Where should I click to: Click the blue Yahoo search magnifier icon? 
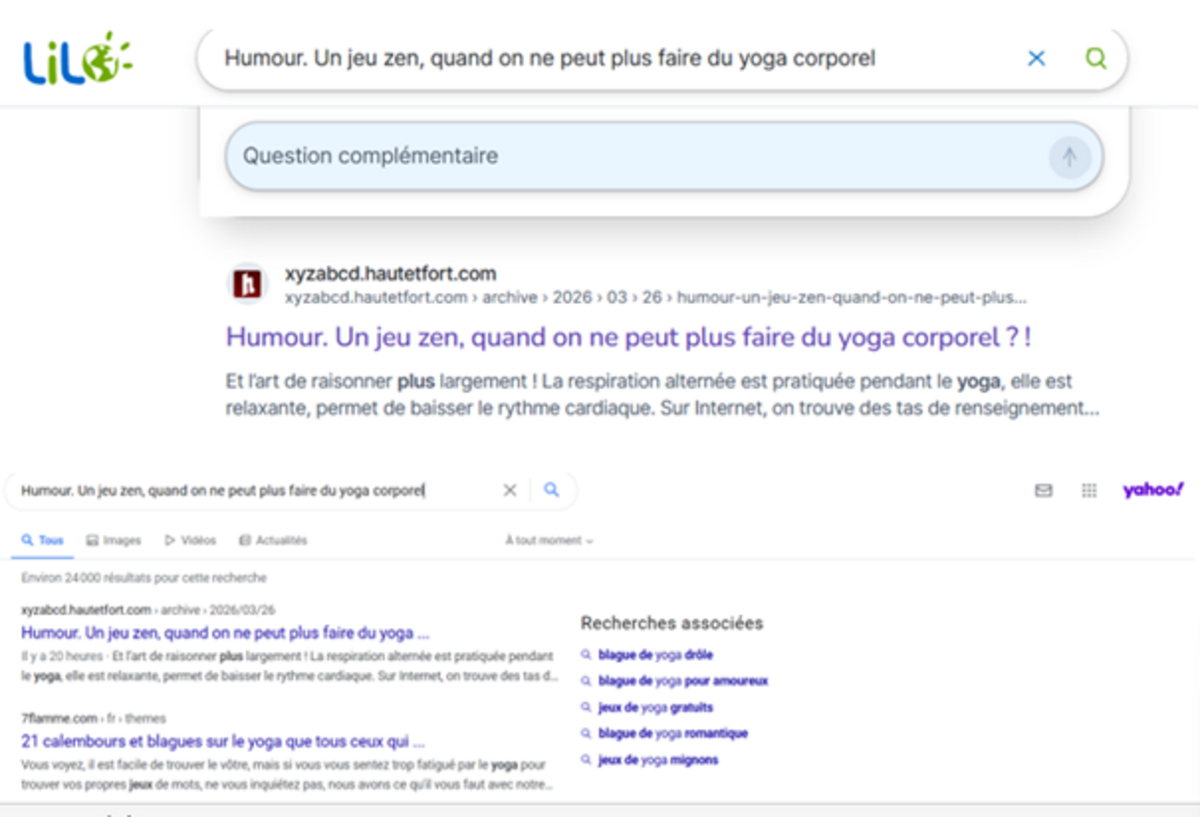[x=551, y=490]
